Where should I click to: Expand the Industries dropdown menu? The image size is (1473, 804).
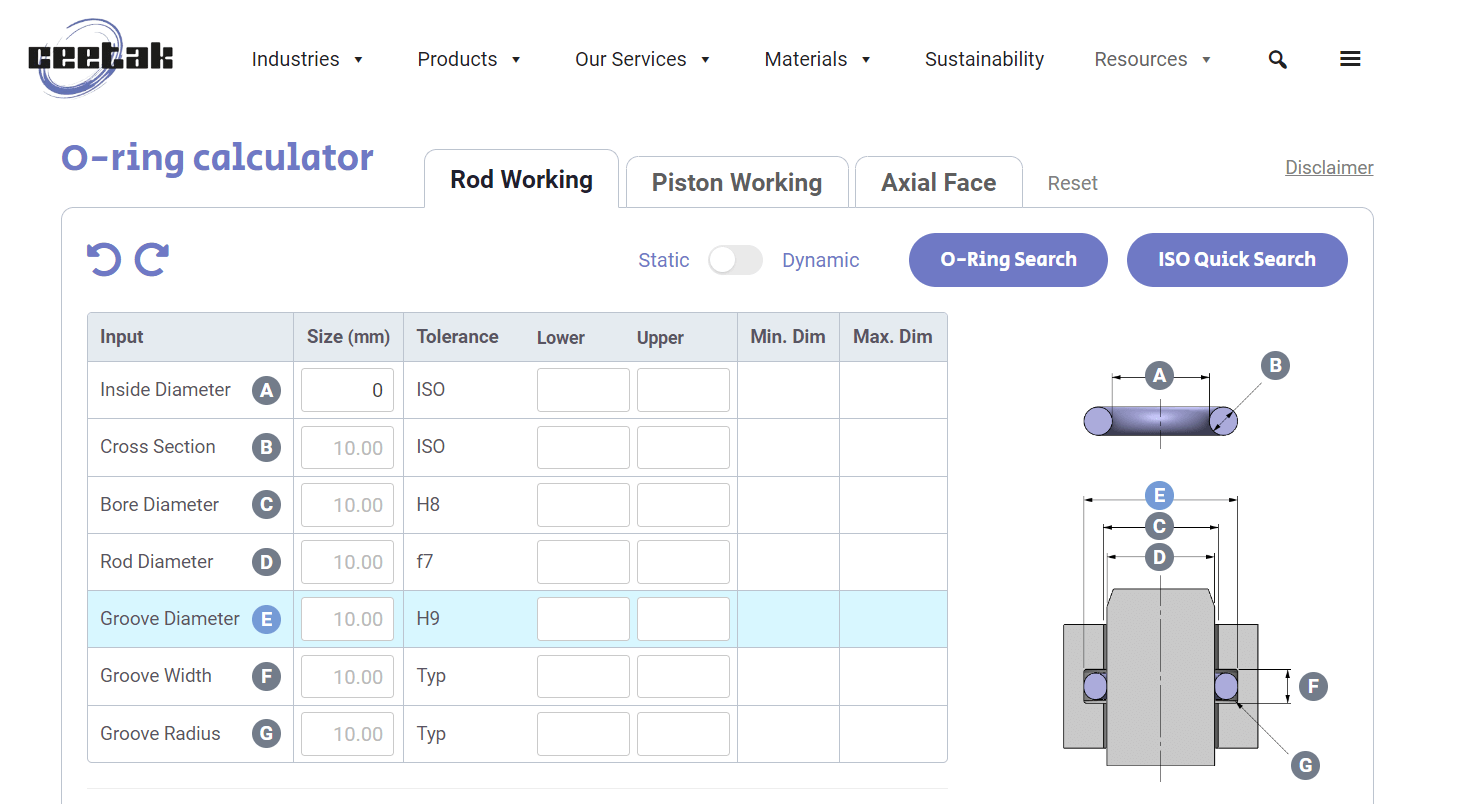click(x=307, y=59)
